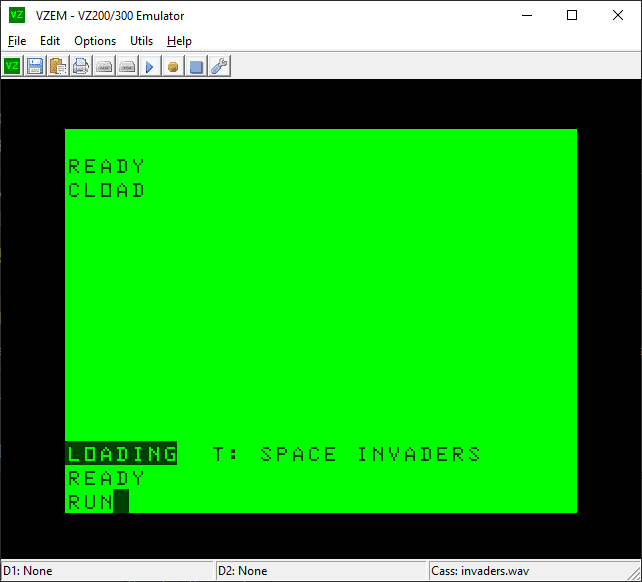The image size is (642, 582).
Task: Click the dark block cursor after RUN
Action: pyautogui.click(x=121, y=501)
